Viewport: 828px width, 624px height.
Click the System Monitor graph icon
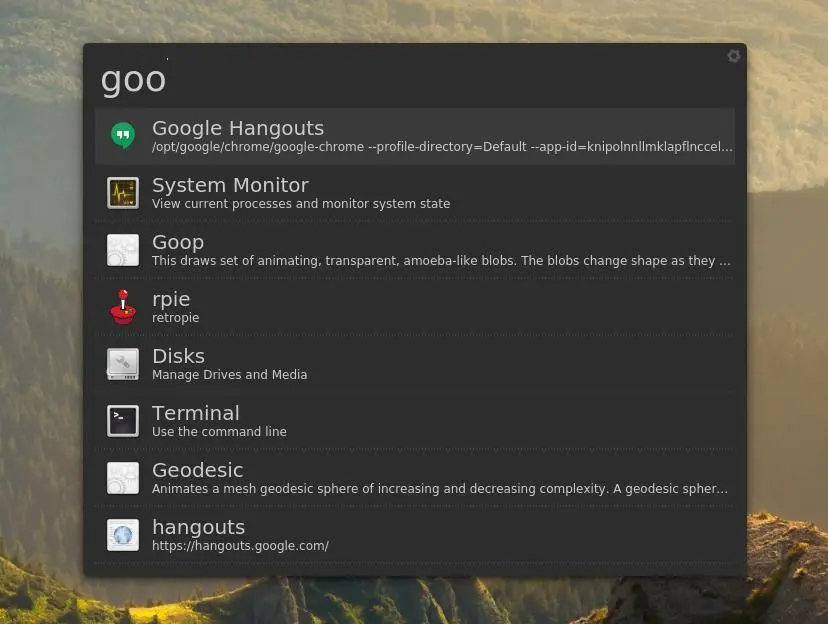pyautogui.click(x=123, y=193)
